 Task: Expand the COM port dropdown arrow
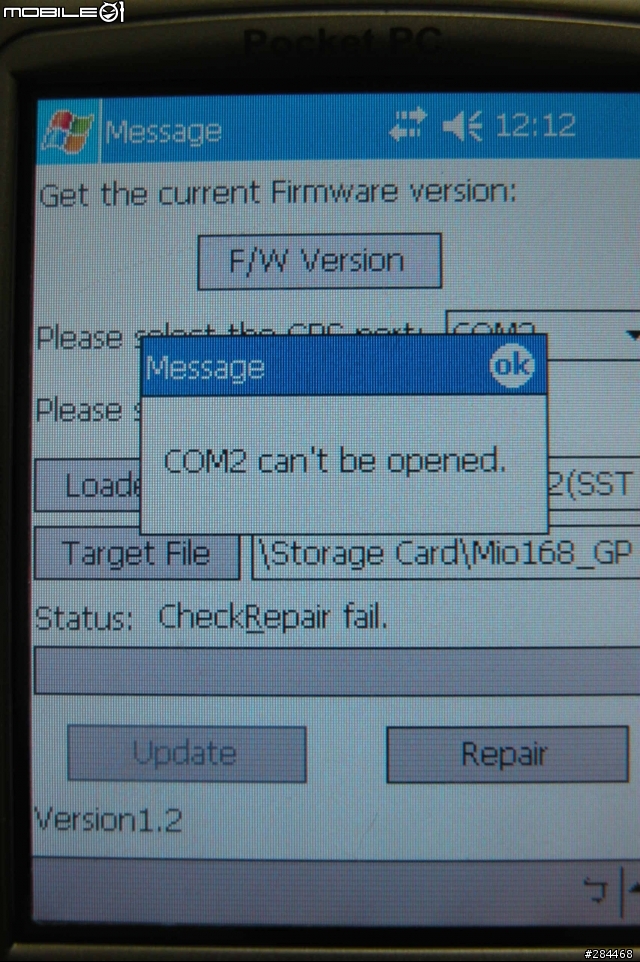(632, 334)
